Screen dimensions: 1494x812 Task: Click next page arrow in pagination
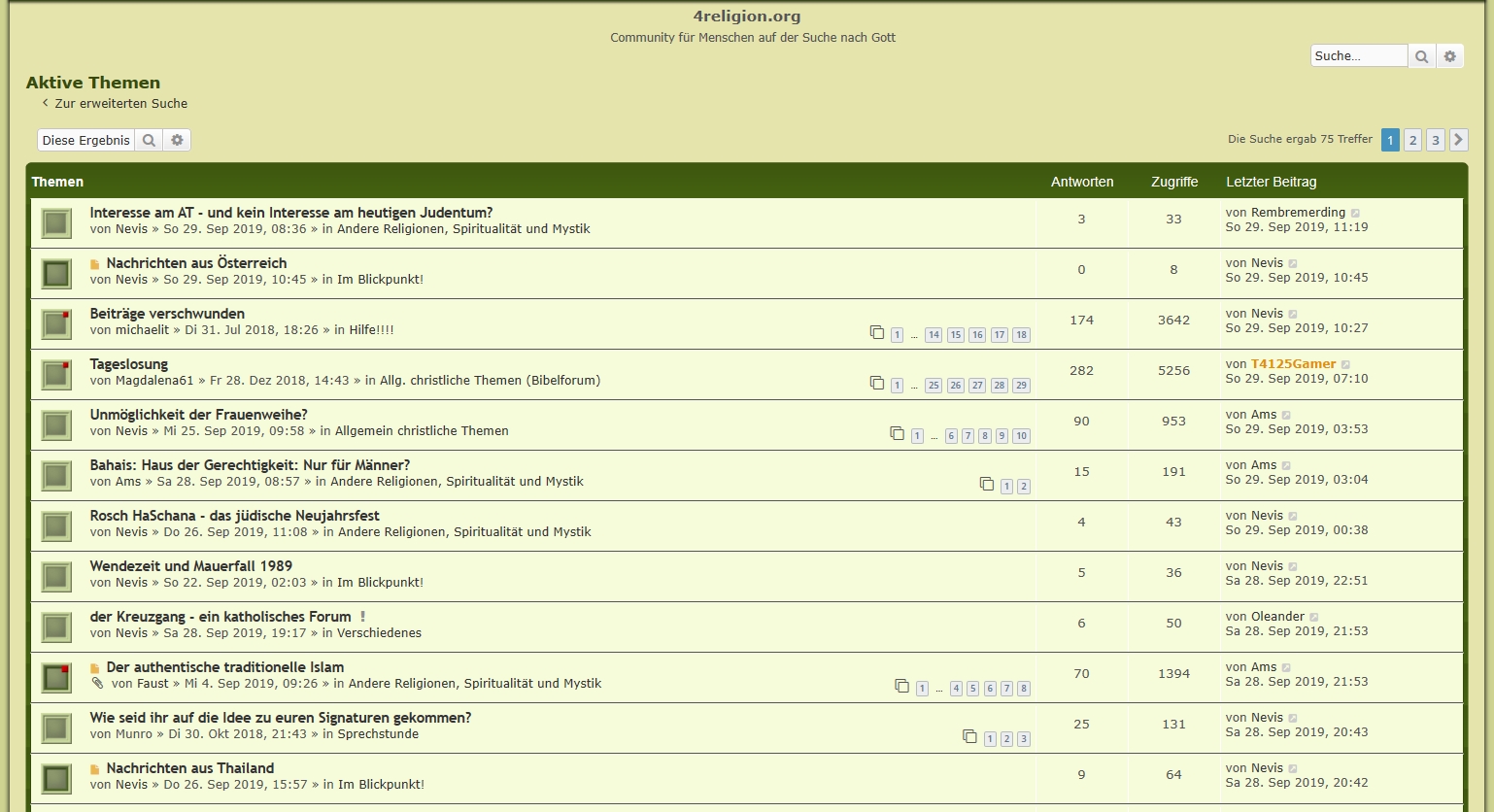click(x=1458, y=140)
